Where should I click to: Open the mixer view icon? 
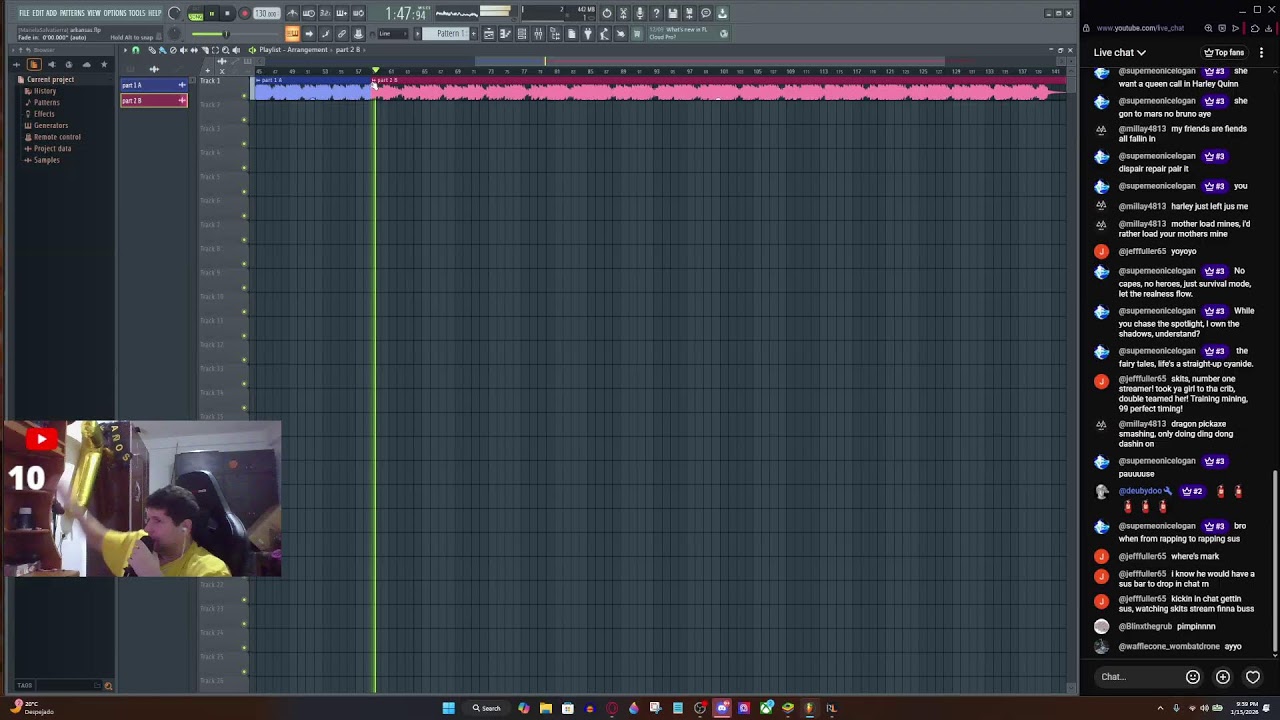tap(538, 33)
